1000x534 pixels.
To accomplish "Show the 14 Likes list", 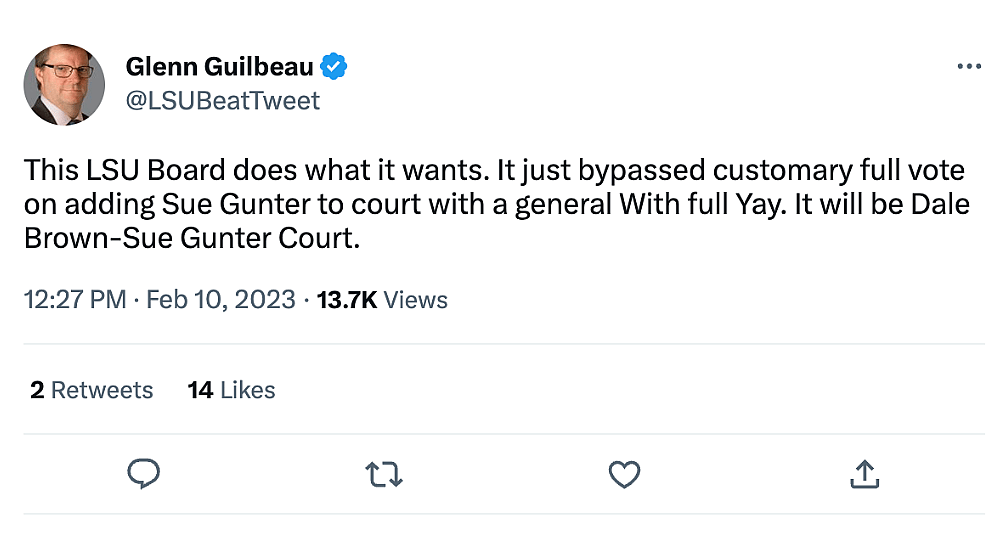I will [x=231, y=390].
